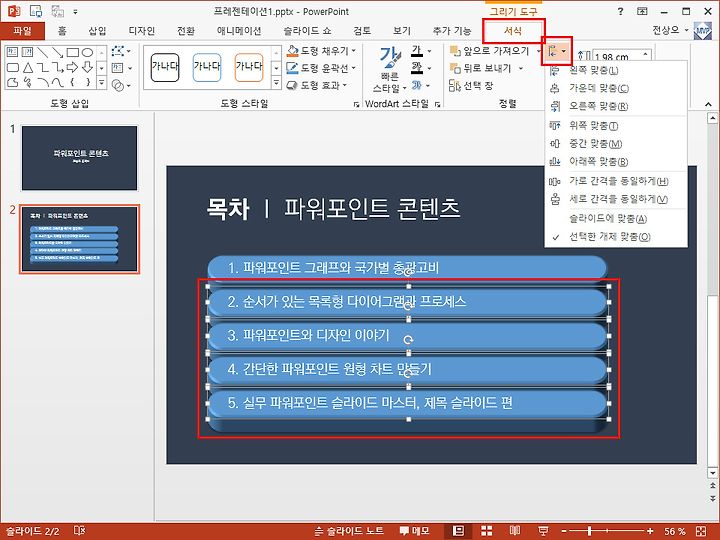Screen dimensions: 720x540
Task: Select the rectangle shape tool
Action: (73, 52)
